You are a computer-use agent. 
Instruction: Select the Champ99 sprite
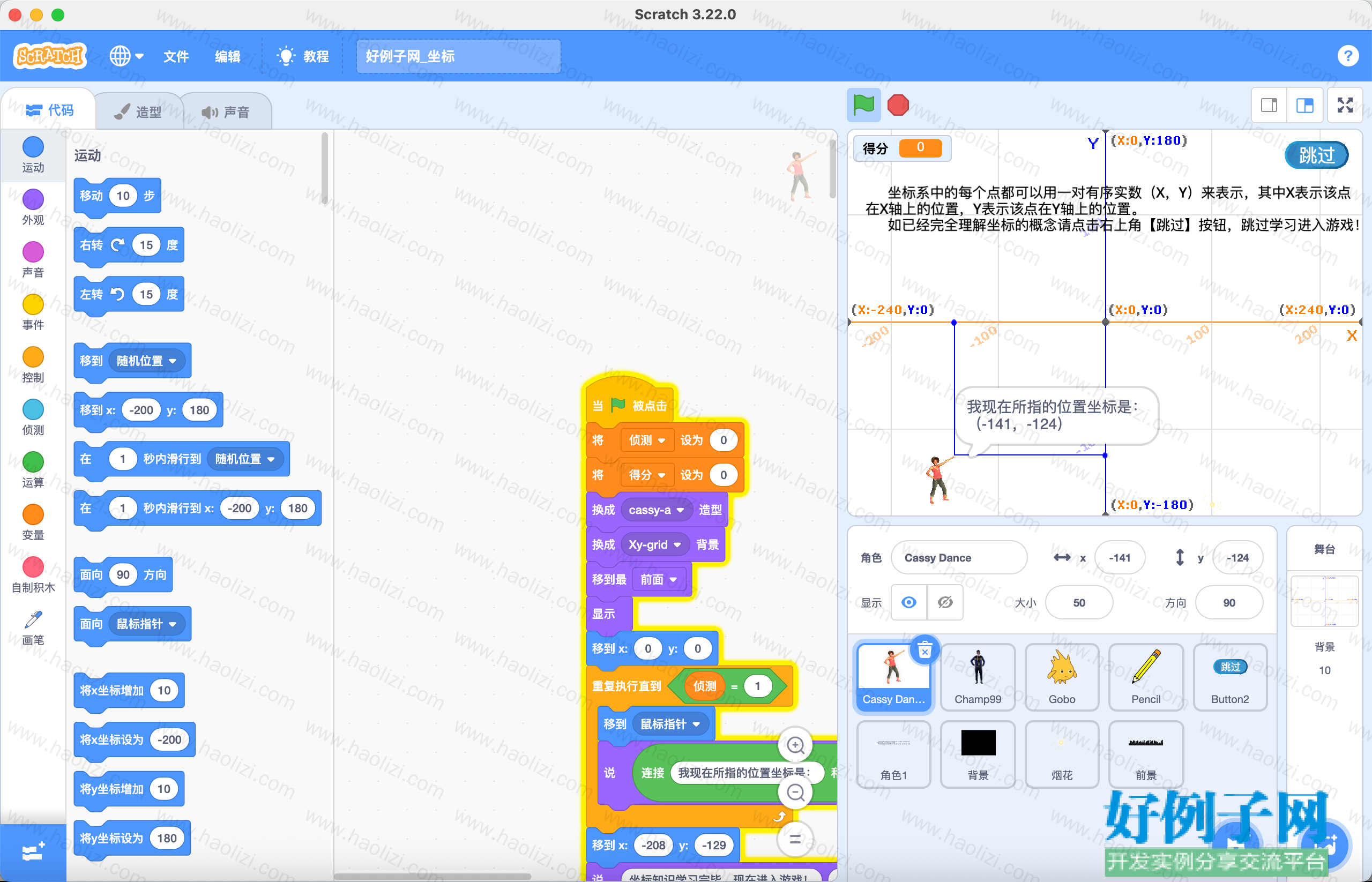pos(978,677)
